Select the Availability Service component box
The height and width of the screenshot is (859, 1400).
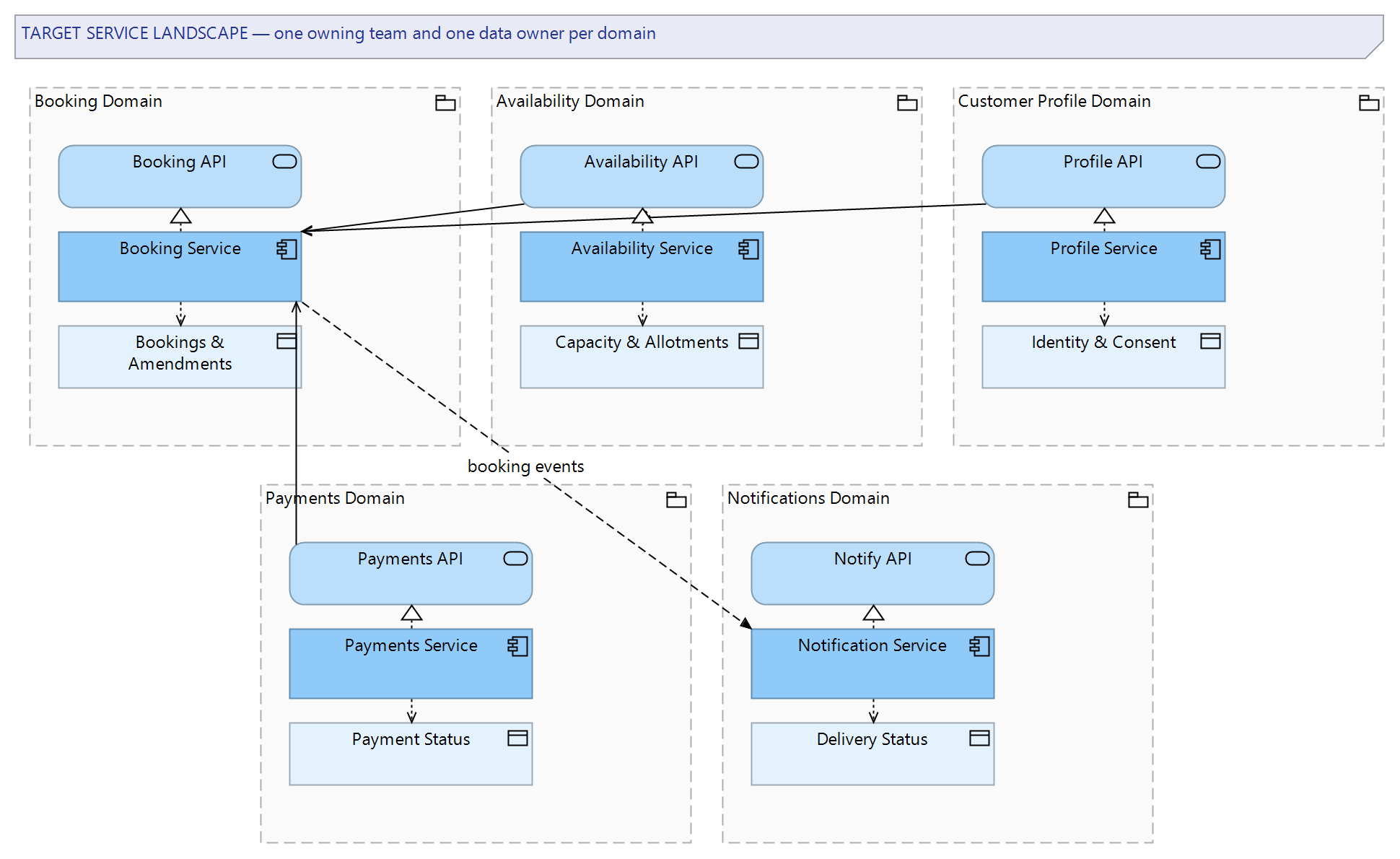tap(642, 266)
